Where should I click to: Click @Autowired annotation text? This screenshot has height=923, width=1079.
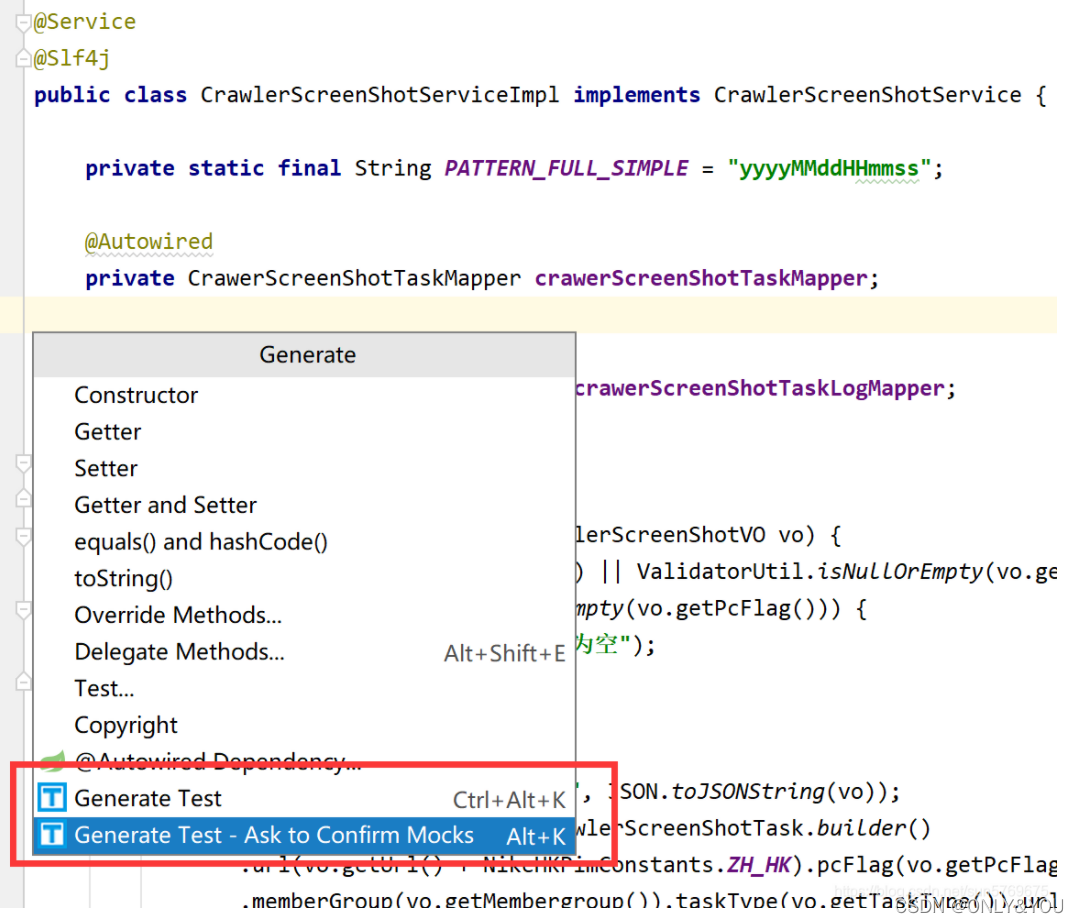(x=149, y=242)
